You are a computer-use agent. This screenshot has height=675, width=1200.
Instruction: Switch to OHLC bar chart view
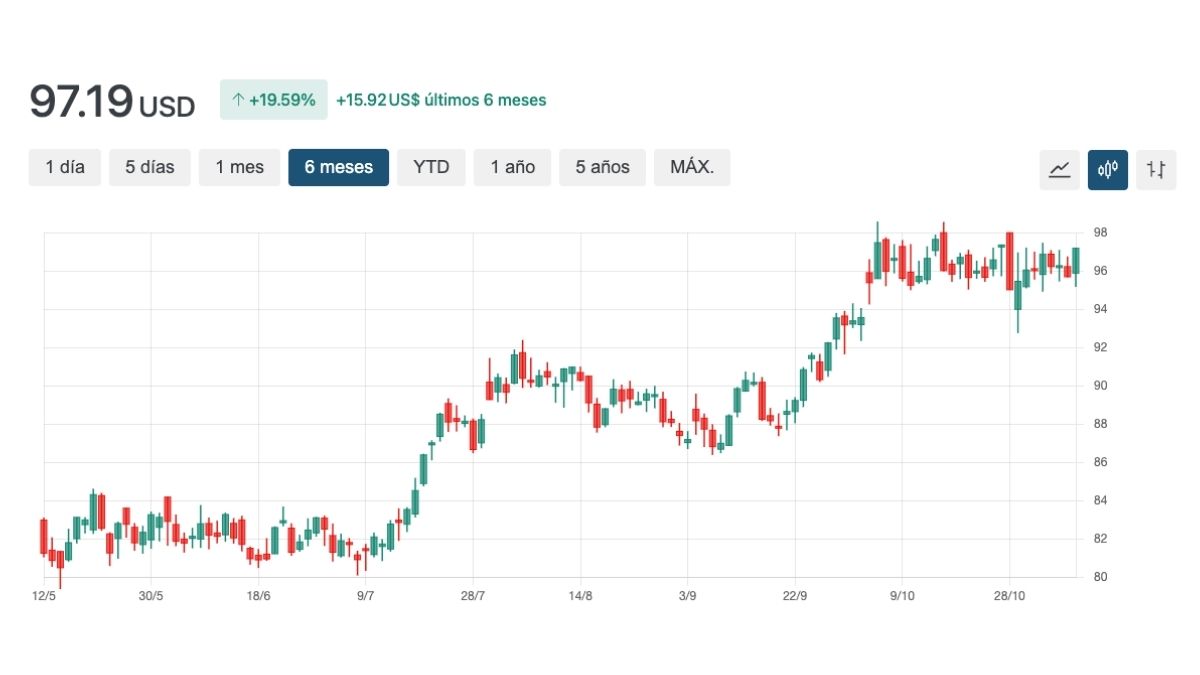click(1156, 169)
